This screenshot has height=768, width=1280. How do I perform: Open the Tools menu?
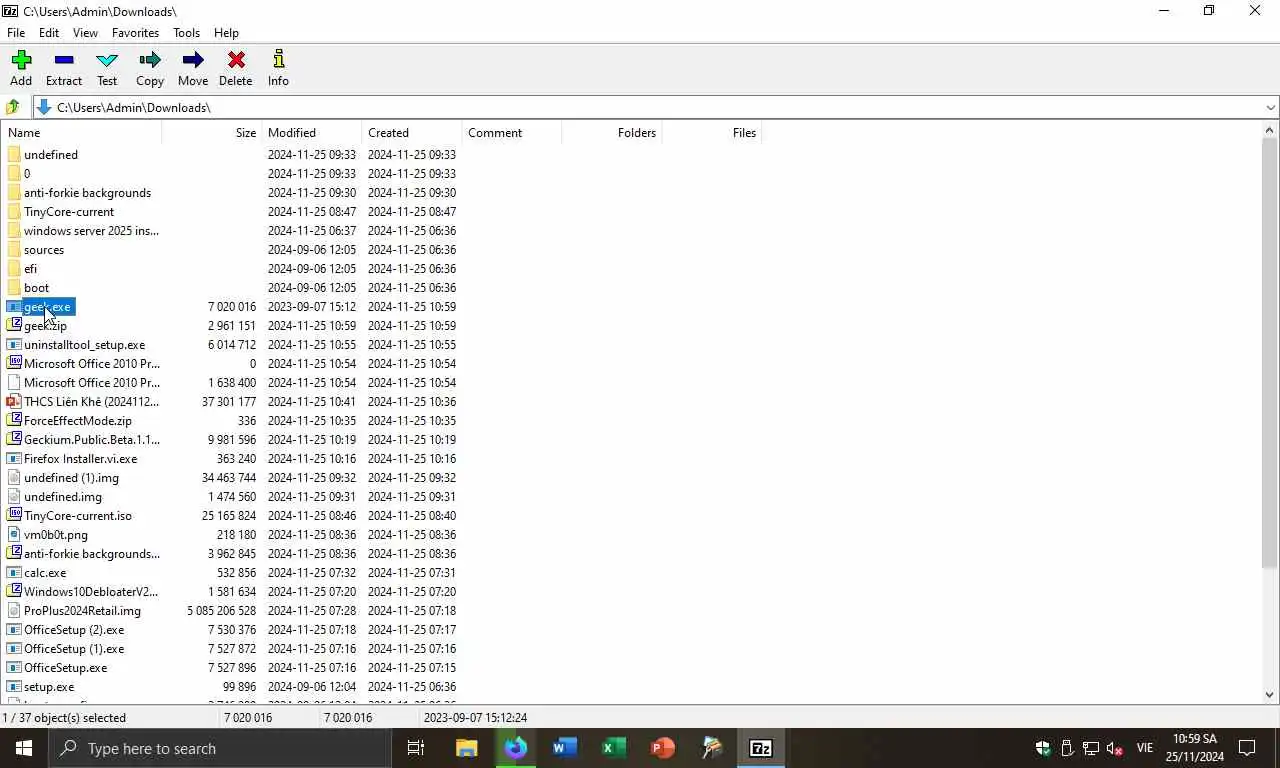[186, 33]
